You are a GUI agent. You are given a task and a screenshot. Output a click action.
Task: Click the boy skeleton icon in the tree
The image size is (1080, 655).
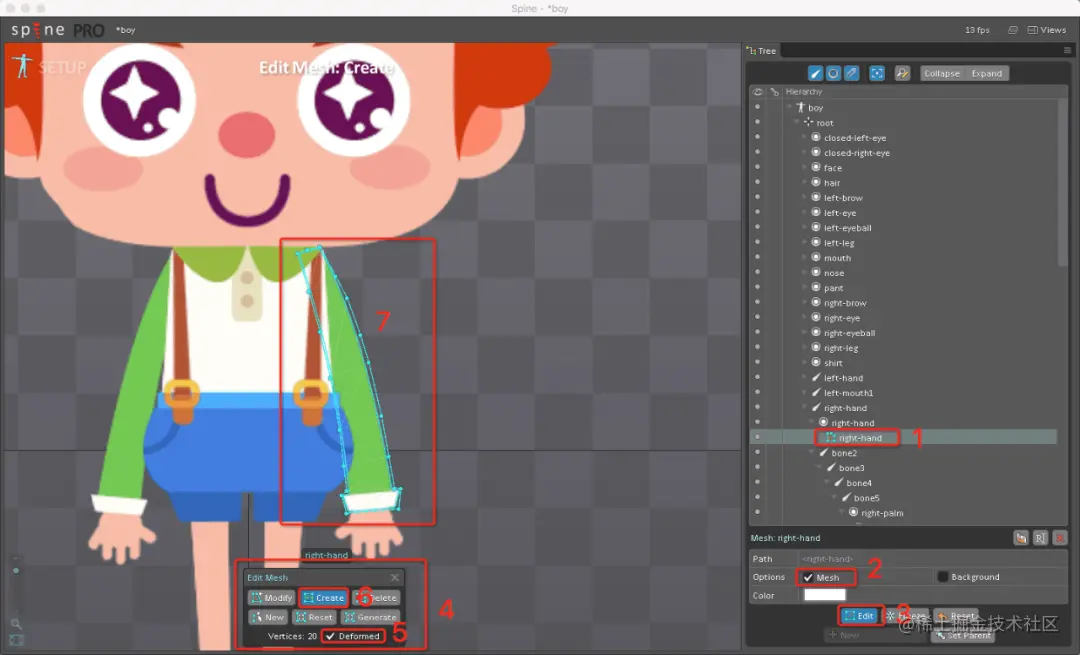pyautogui.click(x=800, y=107)
